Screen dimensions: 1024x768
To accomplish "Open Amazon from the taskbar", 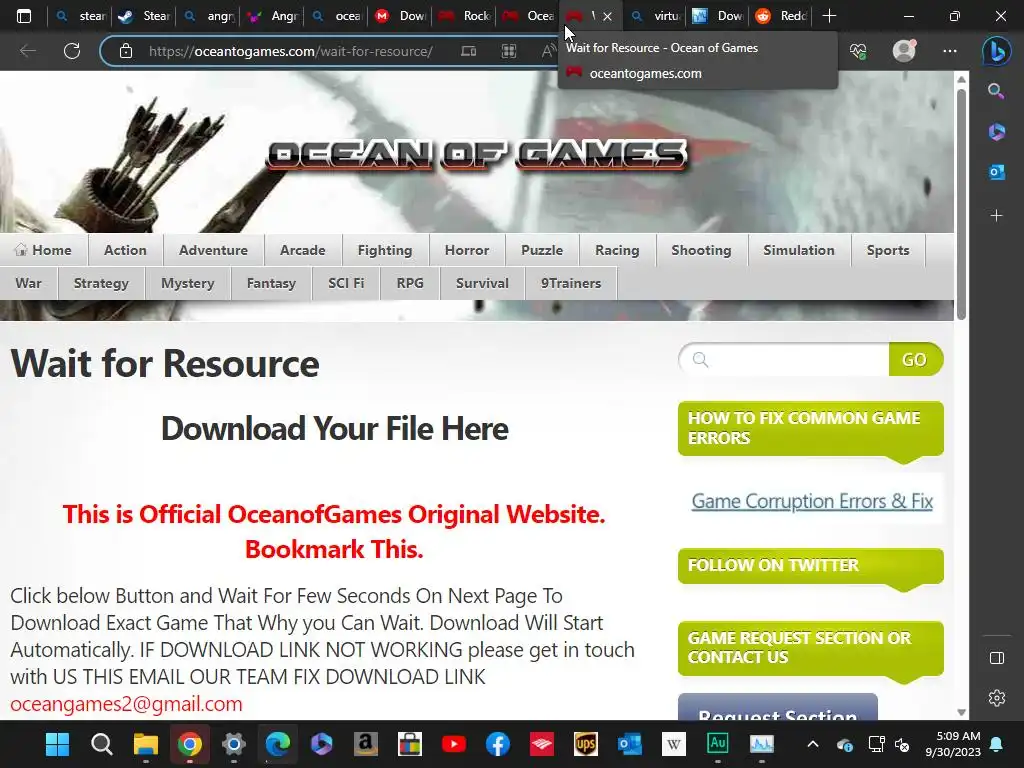I will click(366, 744).
